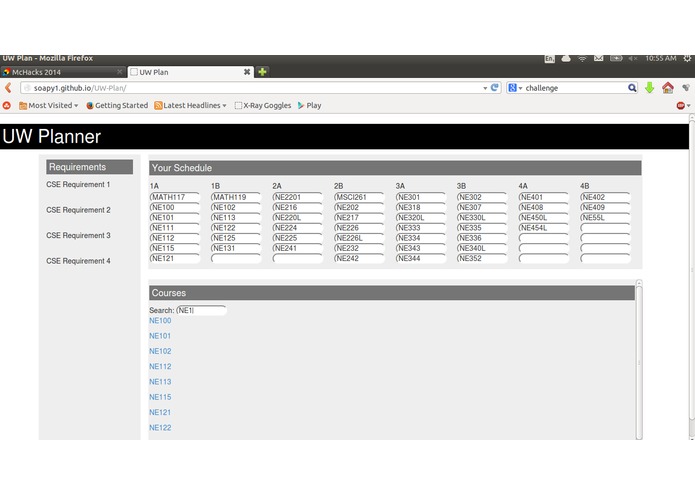Select the NE102 course link
The image size is (695, 494).
point(160,351)
